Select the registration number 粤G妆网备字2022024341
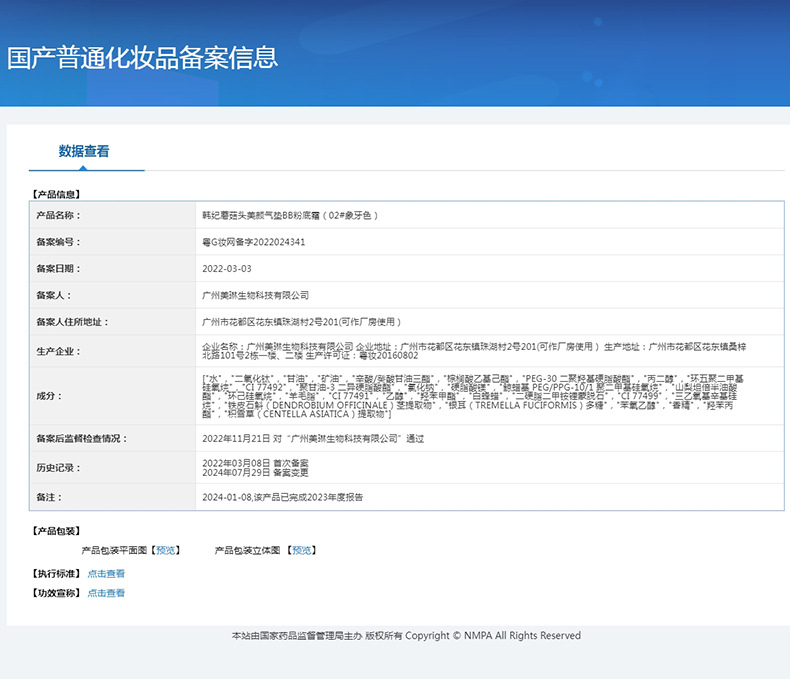The image size is (790, 680). pos(254,242)
